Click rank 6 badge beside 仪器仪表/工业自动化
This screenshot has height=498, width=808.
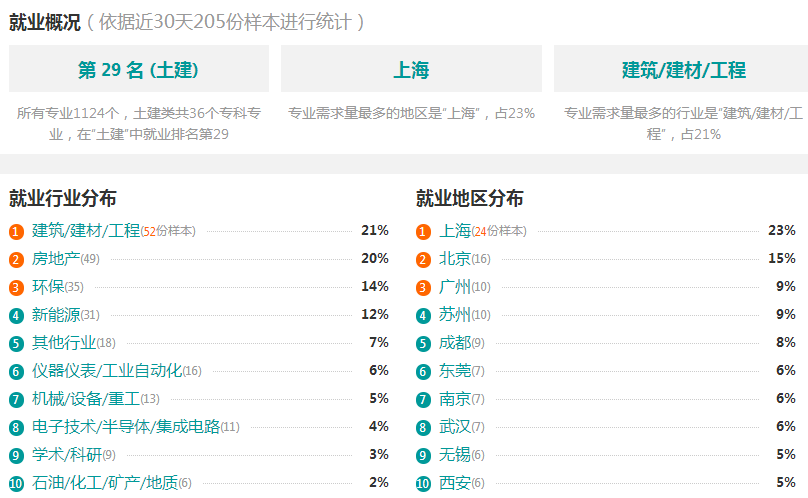tap(16, 372)
